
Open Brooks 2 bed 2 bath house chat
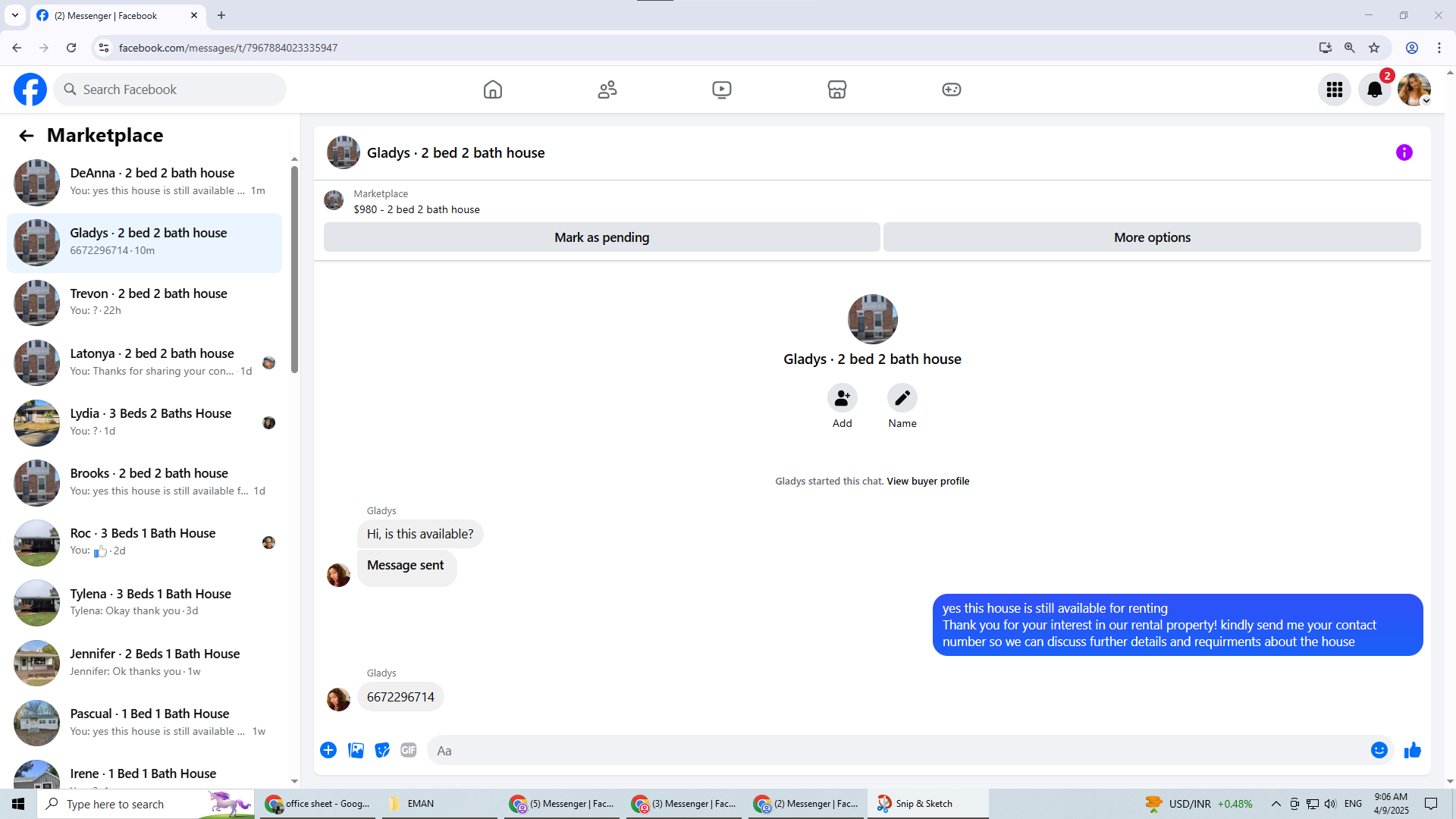(144, 482)
